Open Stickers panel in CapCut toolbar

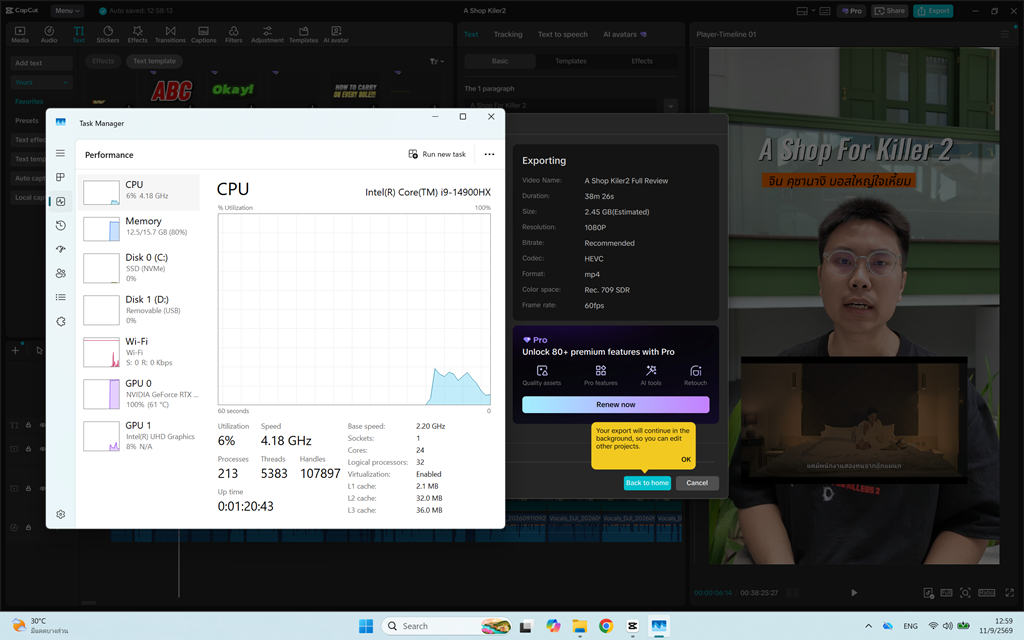[108, 35]
